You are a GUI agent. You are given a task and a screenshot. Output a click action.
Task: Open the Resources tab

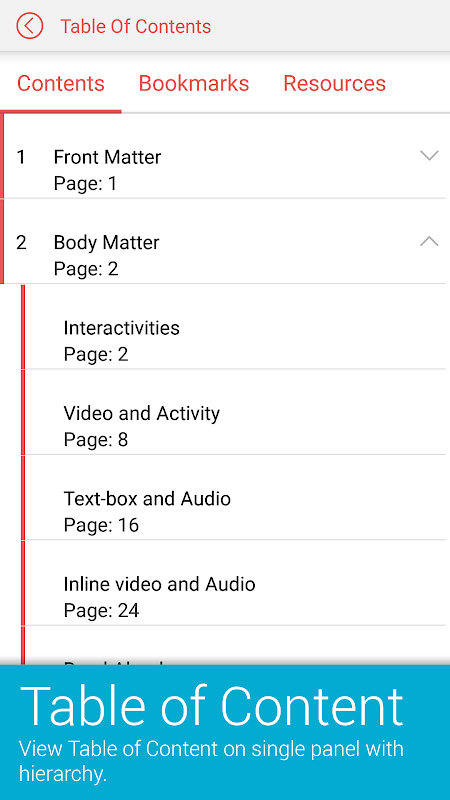(x=335, y=83)
